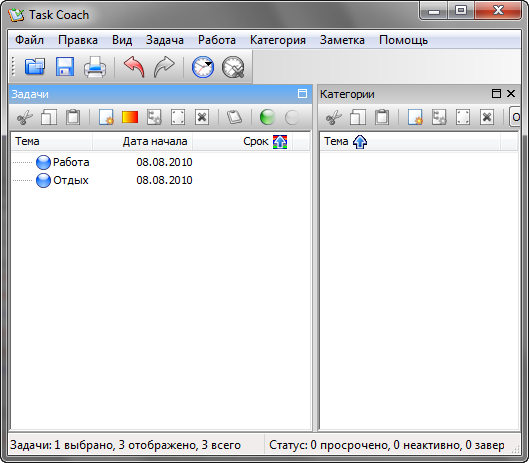Screen dimensions: 529x463
Task: Select the Работа task row
Action: (x=160, y=162)
